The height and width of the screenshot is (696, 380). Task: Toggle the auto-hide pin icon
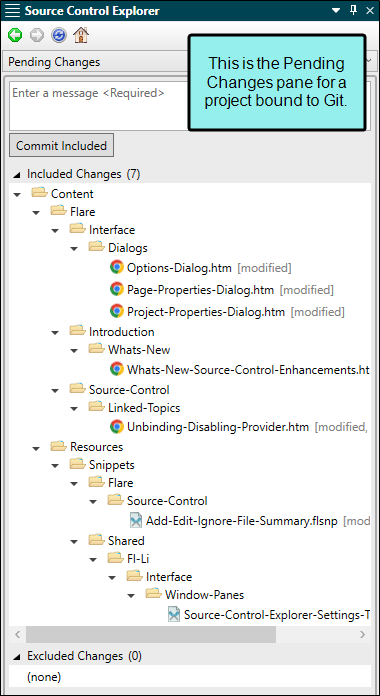[353, 10]
